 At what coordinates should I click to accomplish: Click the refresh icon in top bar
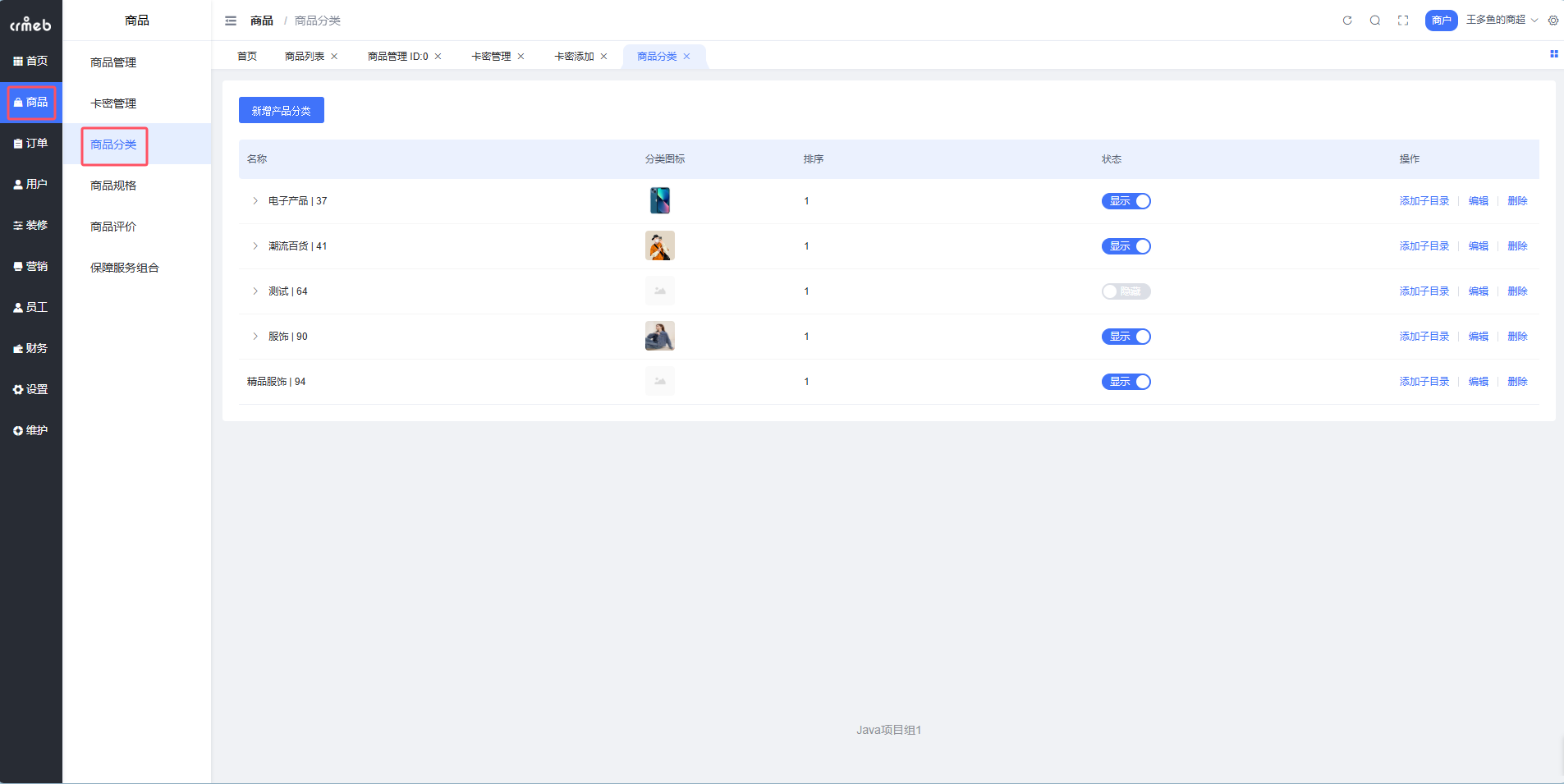click(1347, 21)
